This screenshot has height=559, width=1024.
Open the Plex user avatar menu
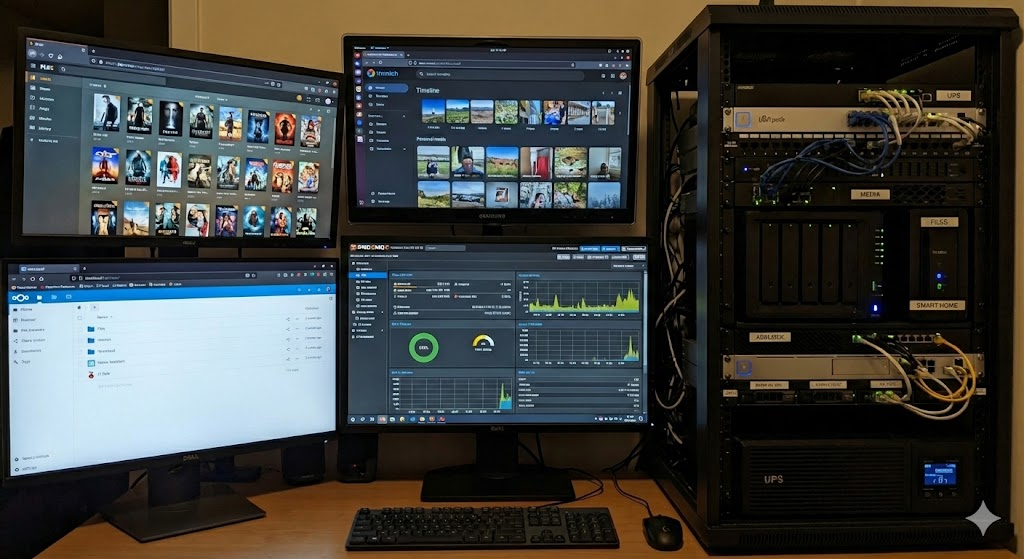pyautogui.click(x=328, y=101)
